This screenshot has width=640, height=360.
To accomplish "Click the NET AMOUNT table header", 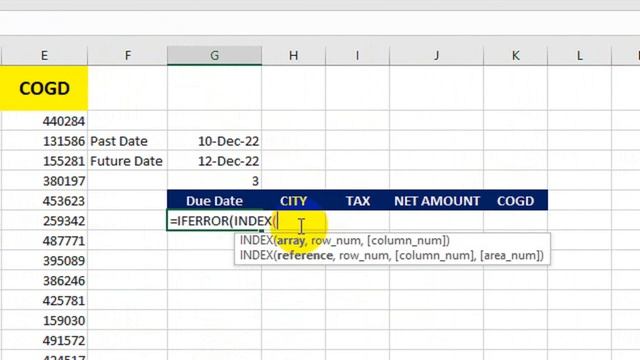I will (x=436, y=201).
